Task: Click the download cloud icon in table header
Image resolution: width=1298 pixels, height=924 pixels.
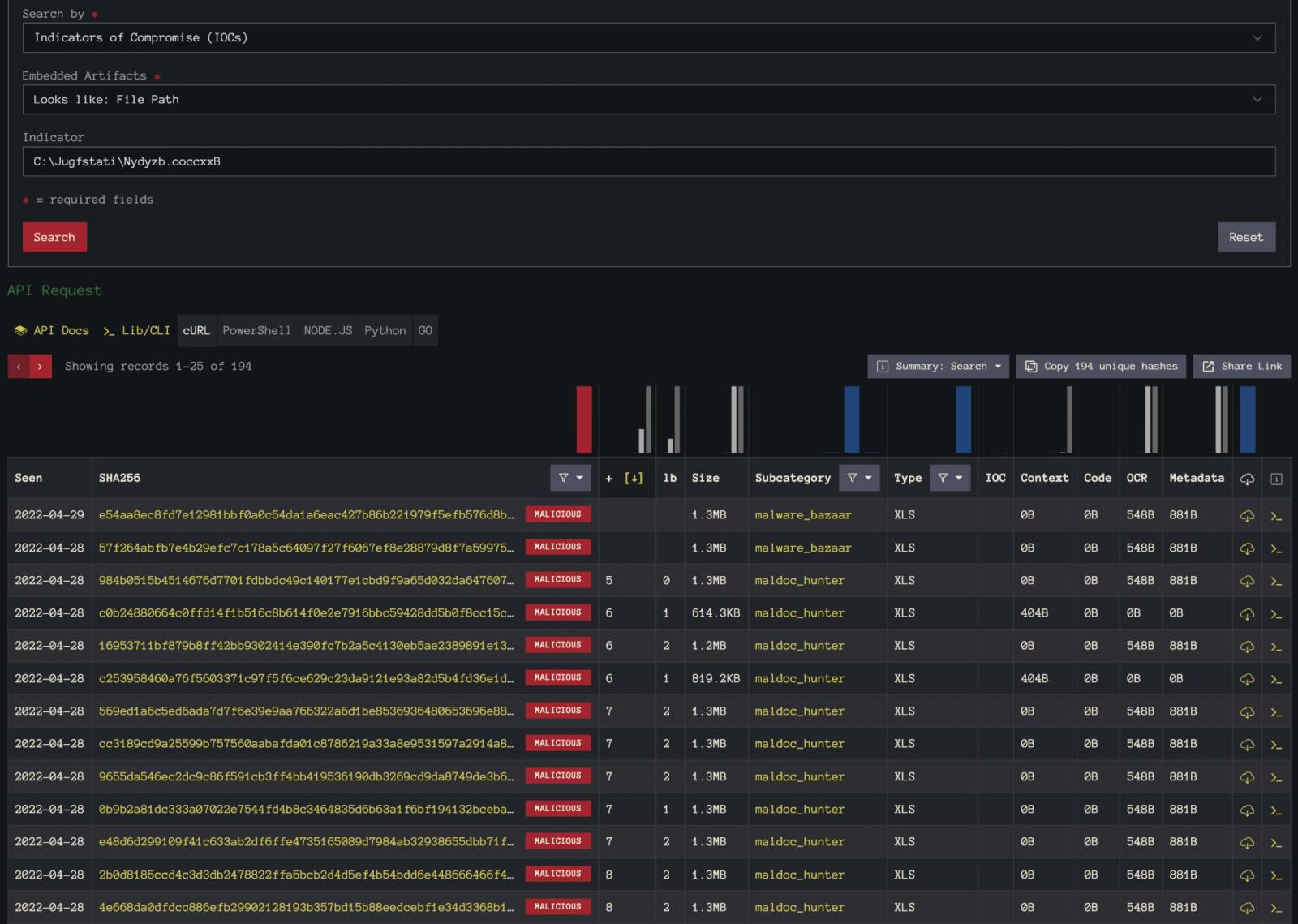Action: coord(1247,479)
